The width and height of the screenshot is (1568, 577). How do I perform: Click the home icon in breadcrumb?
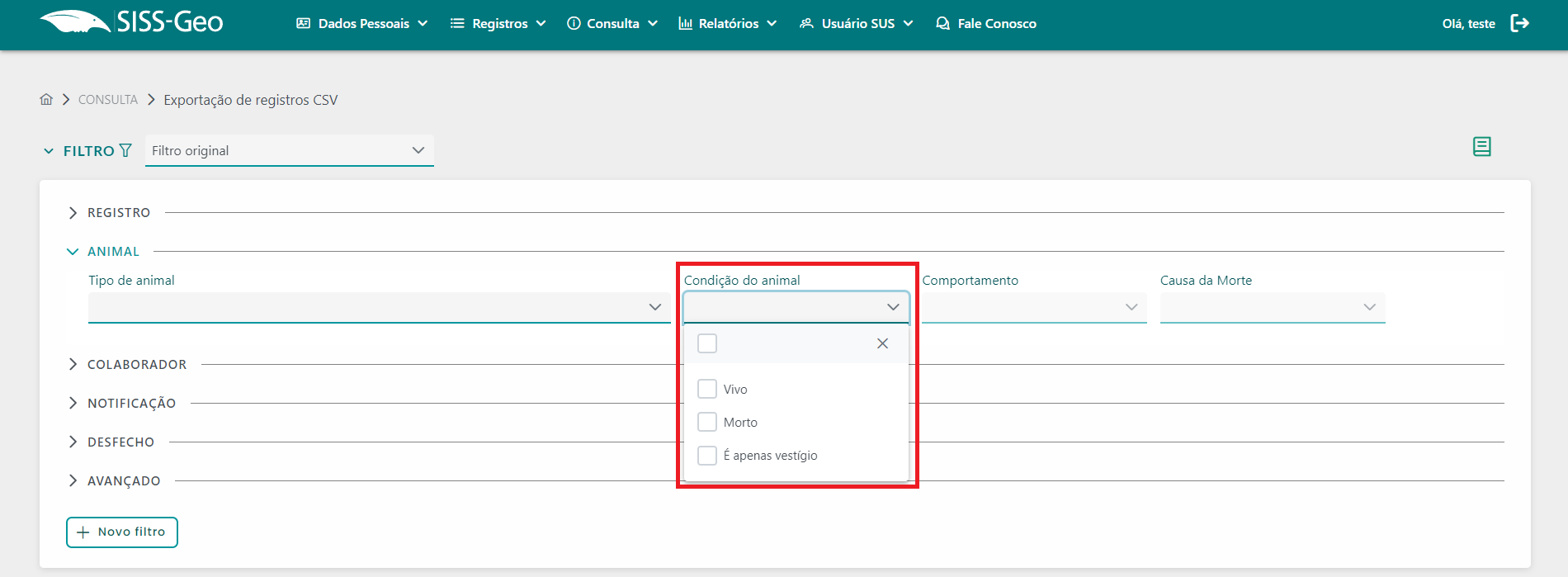[x=46, y=99]
